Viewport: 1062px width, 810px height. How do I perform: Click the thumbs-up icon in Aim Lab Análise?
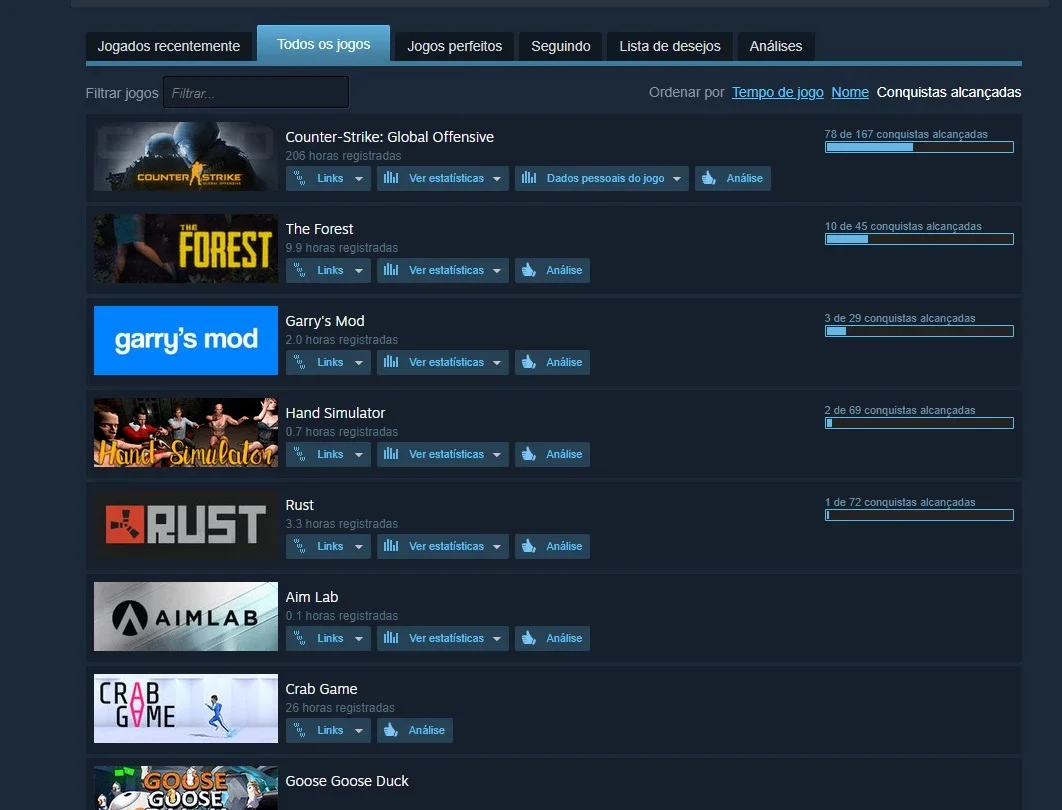coord(529,639)
